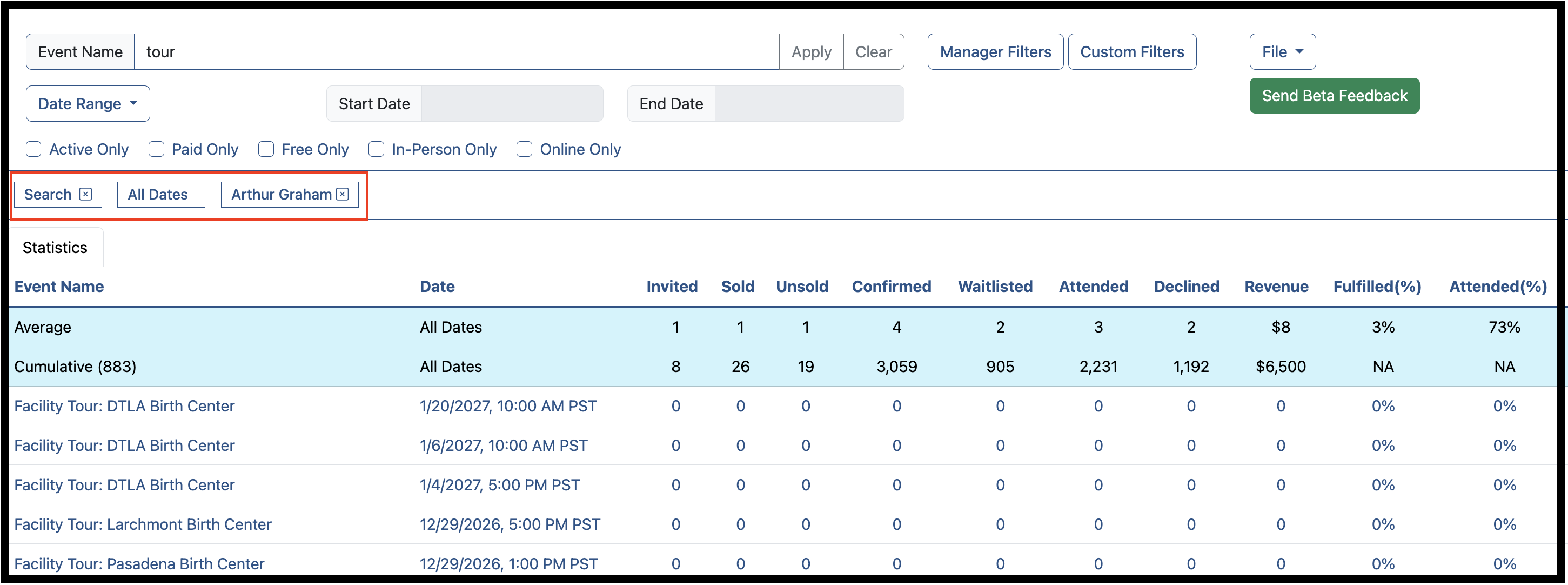This screenshot has width=1568, height=585.
Task: Remove the Search filter chip via its x icon
Action: 86,194
